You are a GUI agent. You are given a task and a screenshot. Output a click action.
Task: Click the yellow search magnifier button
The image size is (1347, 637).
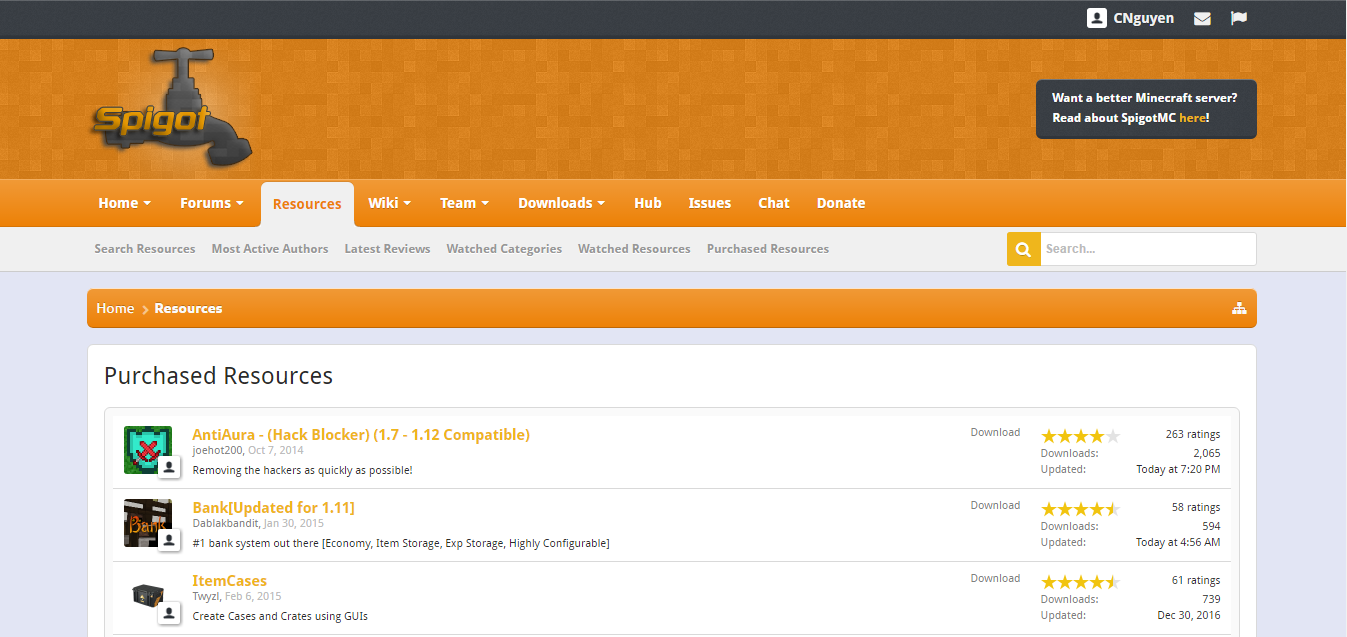pyautogui.click(x=1023, y=249)
